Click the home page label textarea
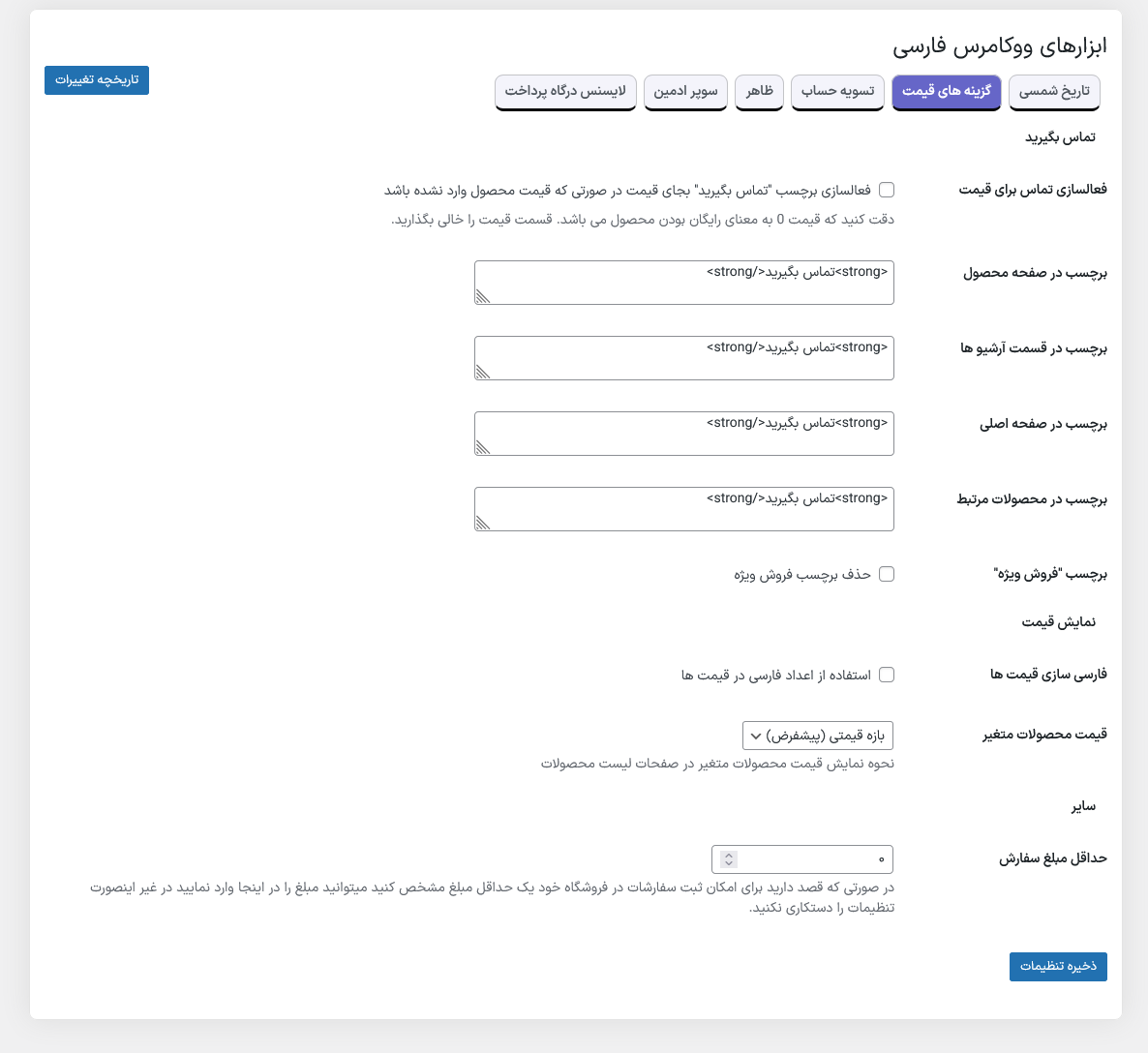 click(x=684, y=434)
